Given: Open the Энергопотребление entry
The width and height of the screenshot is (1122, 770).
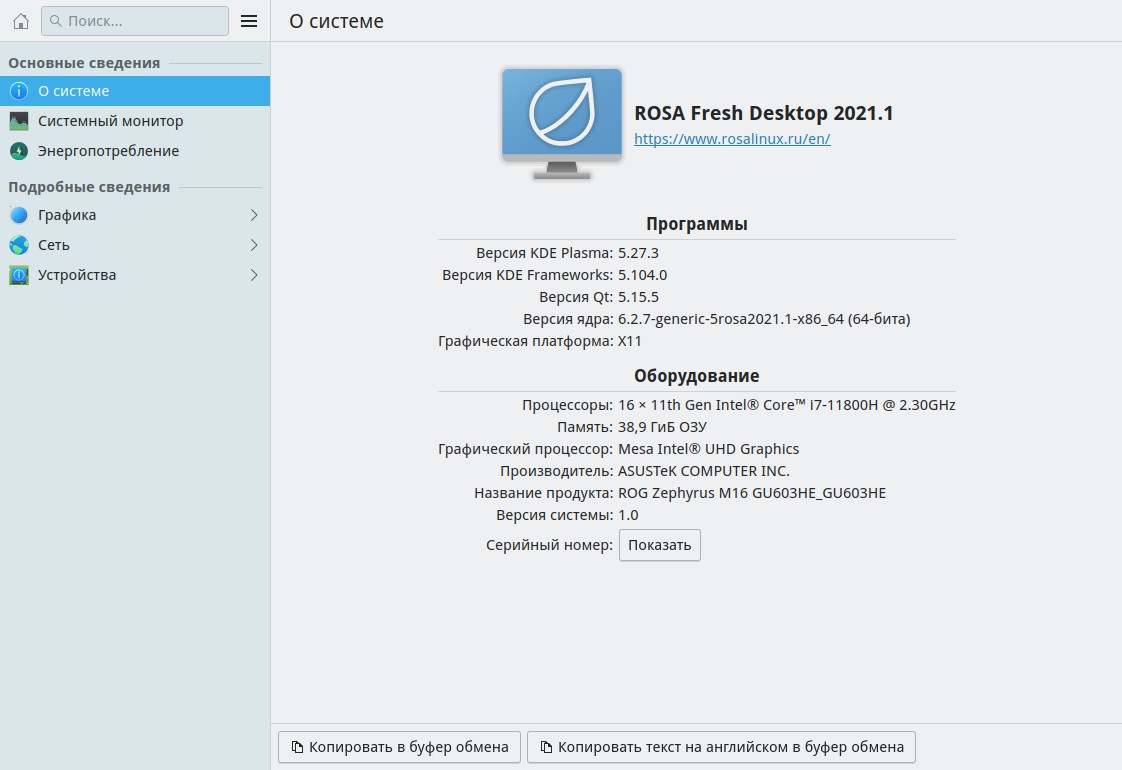Looking at the screenshot, I should coord(135,151).
